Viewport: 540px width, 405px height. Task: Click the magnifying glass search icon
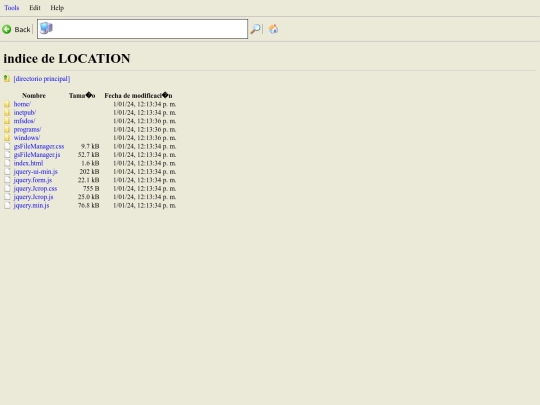coord(255,29)
